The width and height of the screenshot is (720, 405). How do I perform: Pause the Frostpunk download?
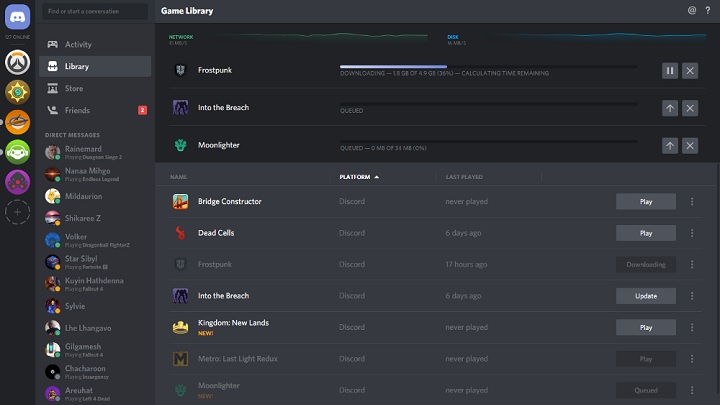tap(670, 71)
